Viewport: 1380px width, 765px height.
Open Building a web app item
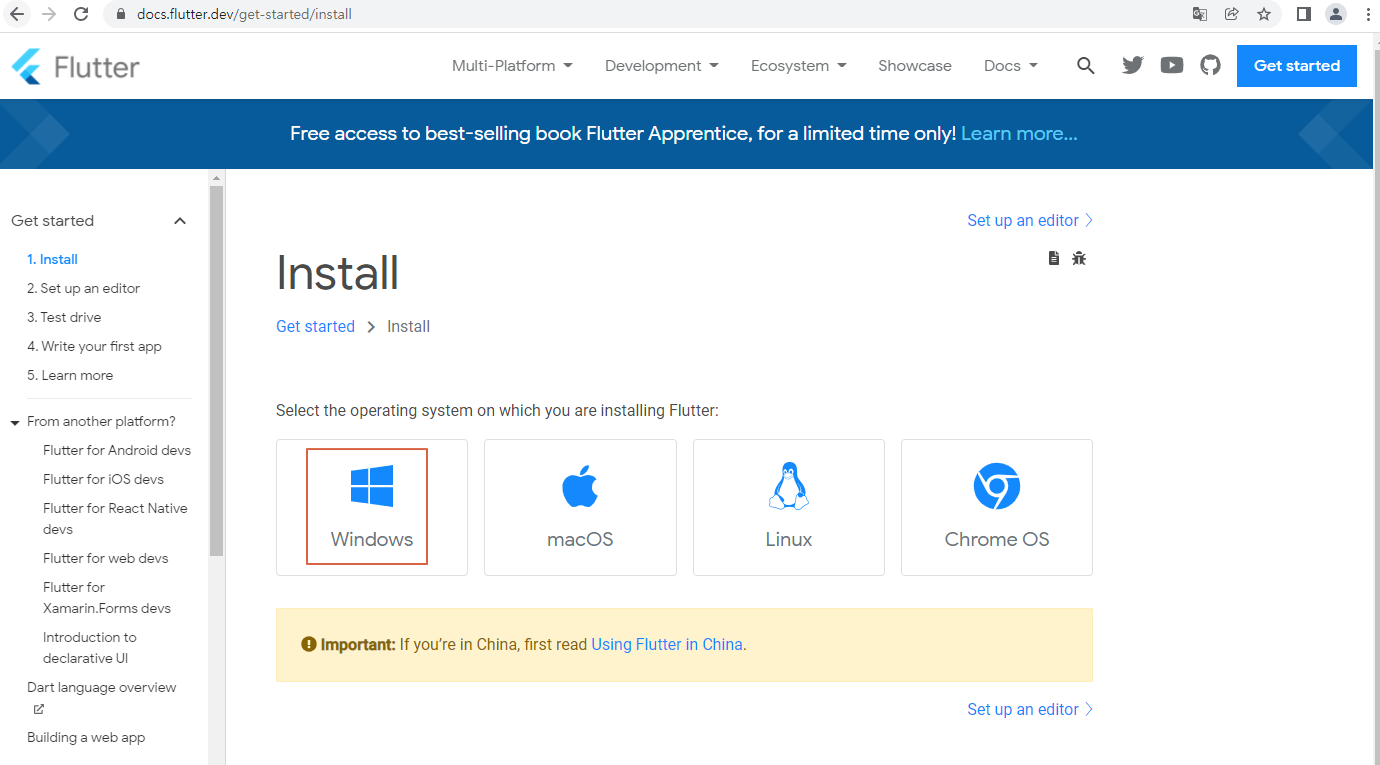tap(86, 737)
